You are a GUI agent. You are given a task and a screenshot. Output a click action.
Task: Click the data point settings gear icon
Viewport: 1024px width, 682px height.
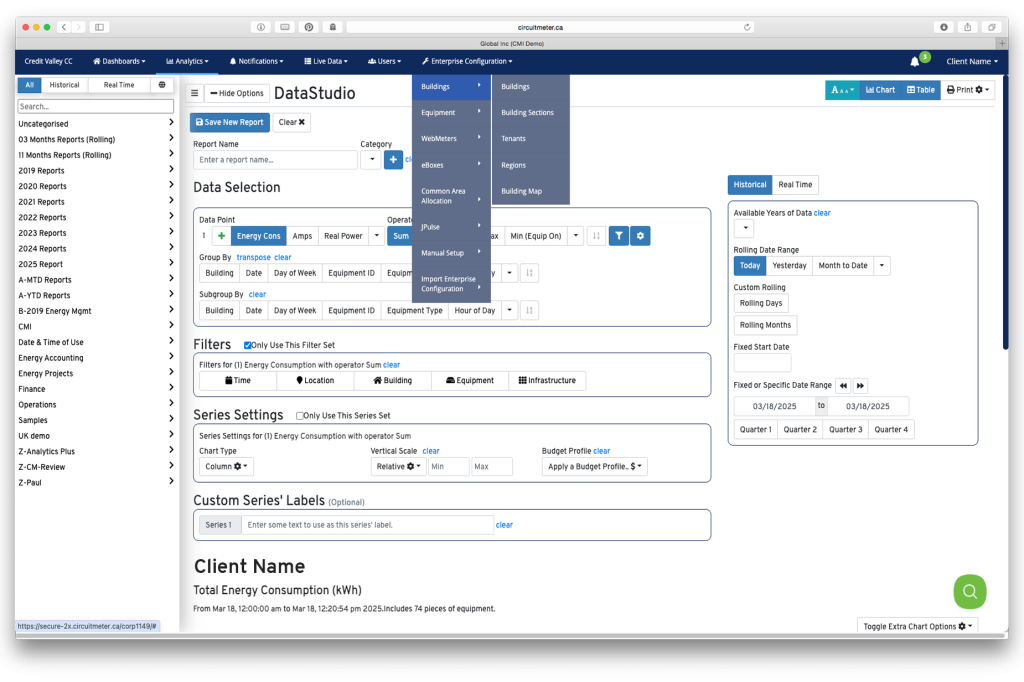641,236
